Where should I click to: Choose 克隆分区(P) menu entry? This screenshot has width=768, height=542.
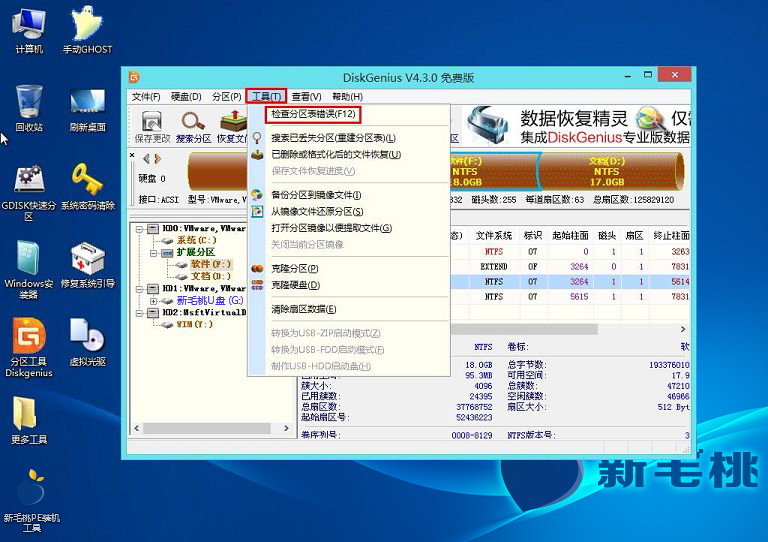[294, 268]
